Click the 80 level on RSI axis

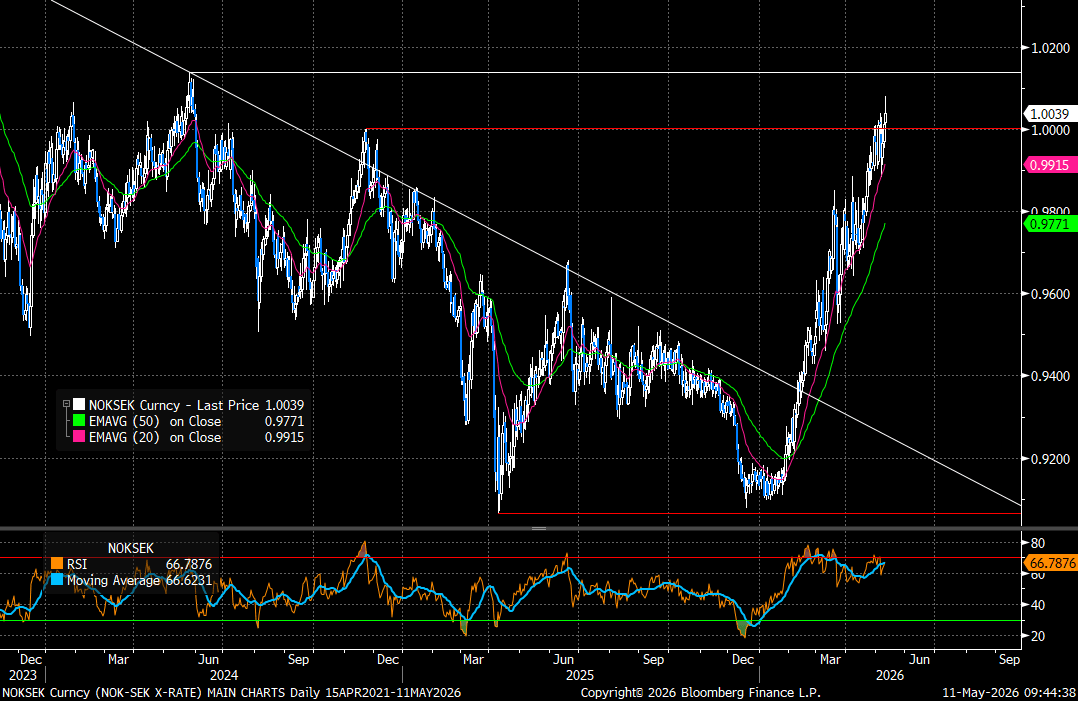(x=1038, y=543)
